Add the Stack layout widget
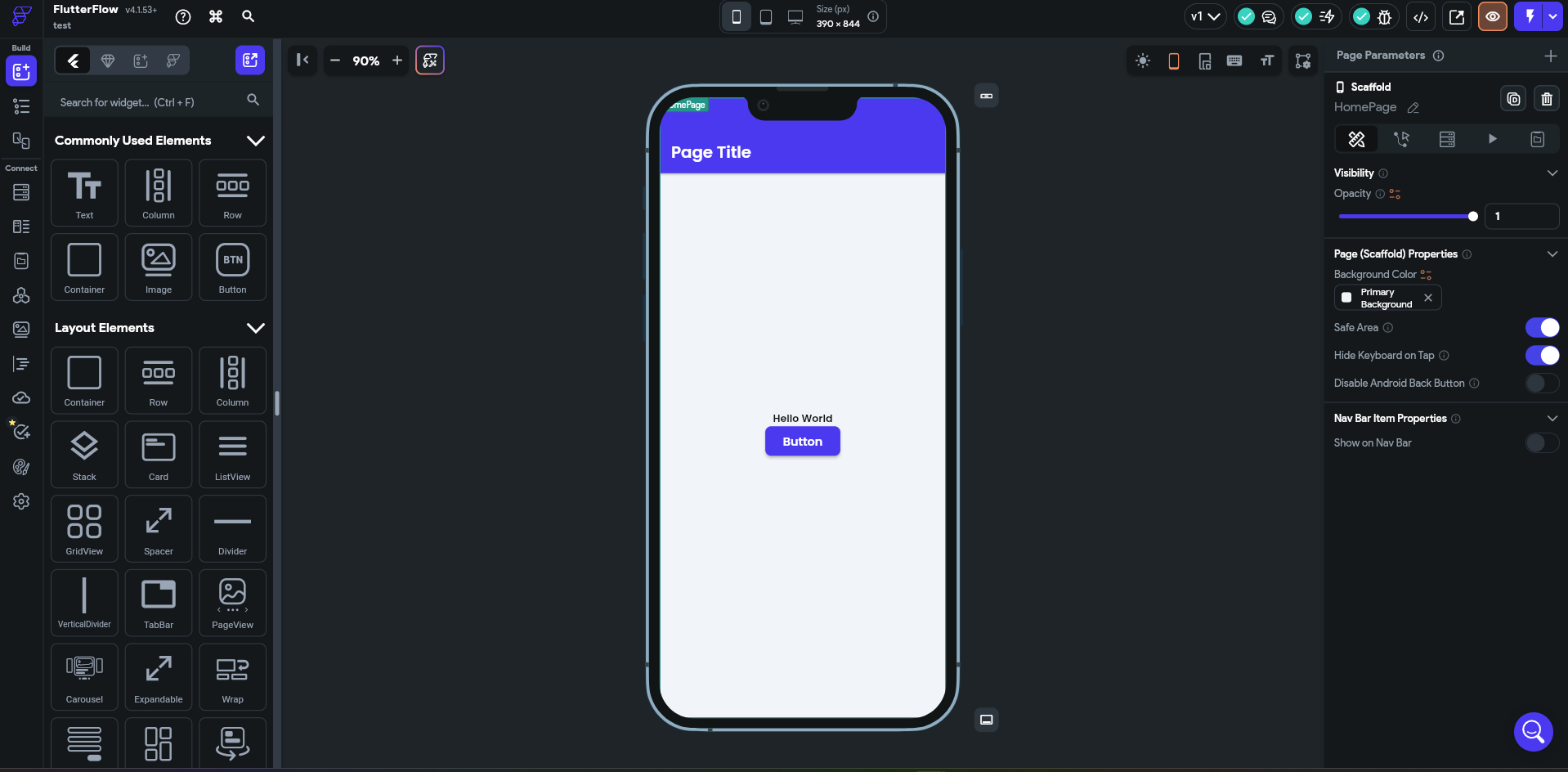Viewport: 1568px width, 772px height. pos(84,454)
